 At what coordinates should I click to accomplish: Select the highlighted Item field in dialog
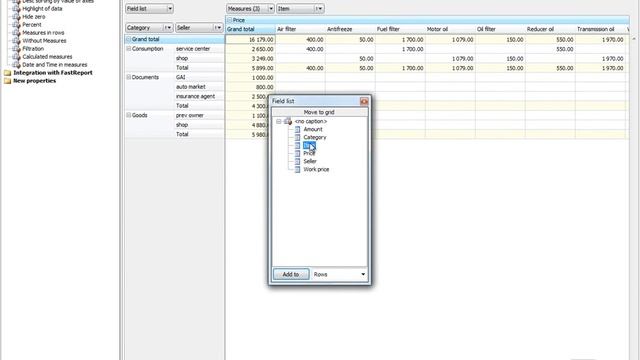click(309, 145)
